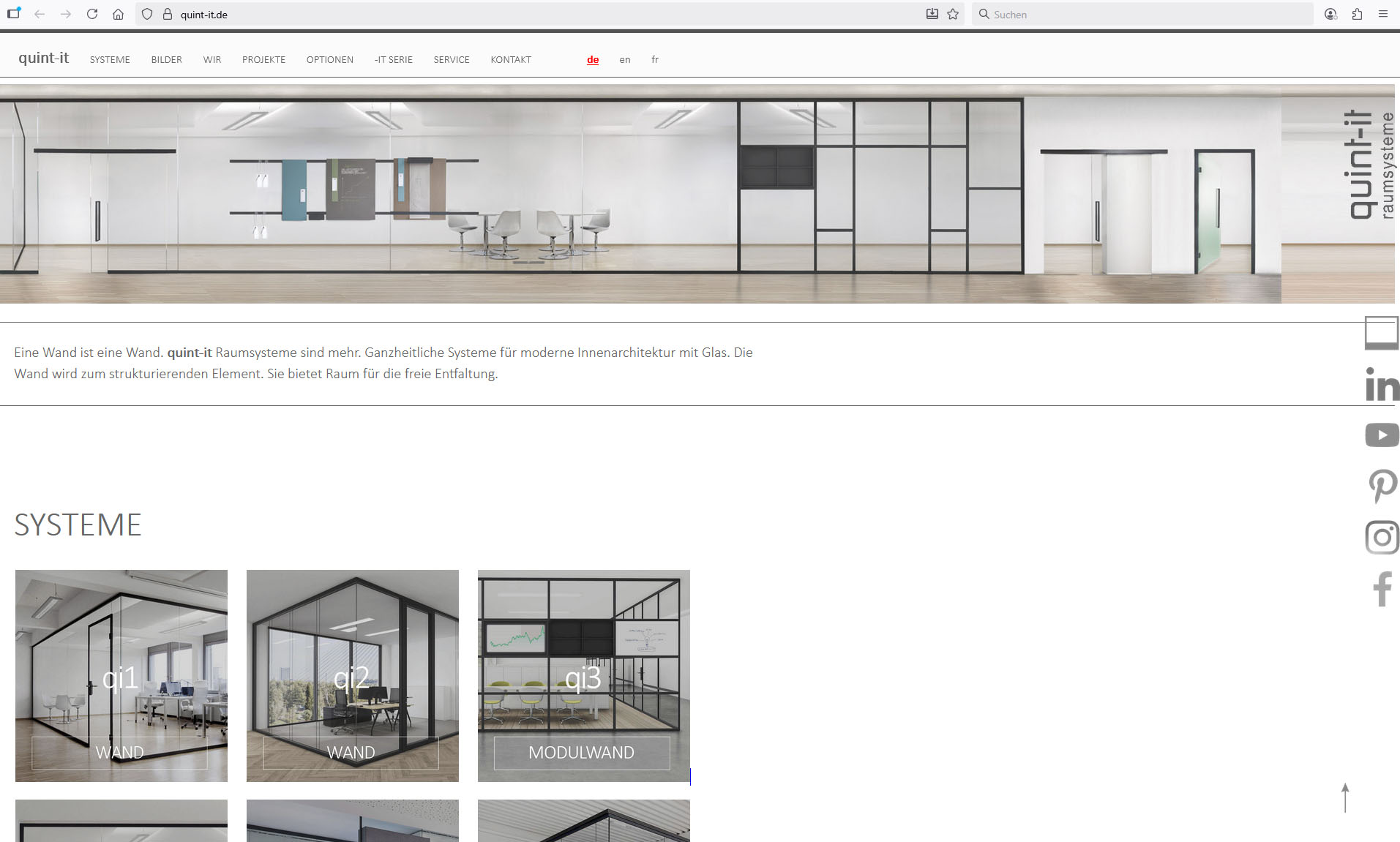Open the browser hamburger menu
This screenshot has height=842, width=1400.
coord(1382,14)
